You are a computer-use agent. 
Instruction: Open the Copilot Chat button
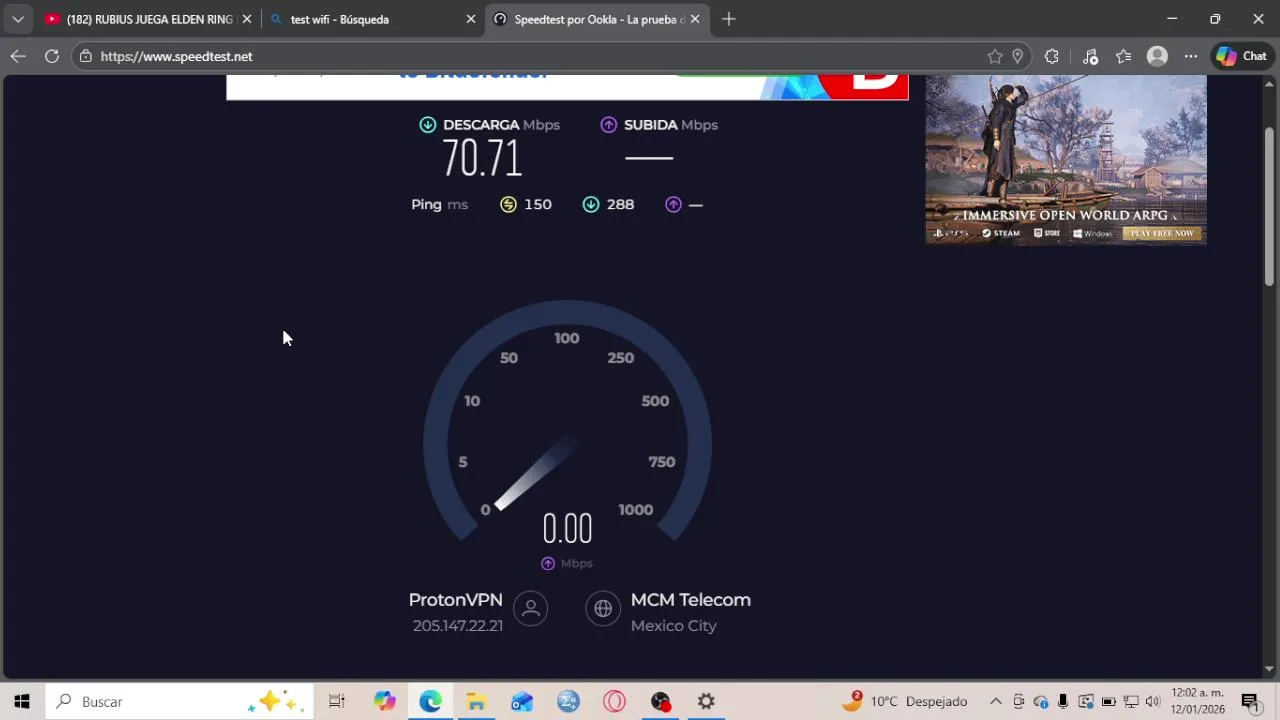1242,56
